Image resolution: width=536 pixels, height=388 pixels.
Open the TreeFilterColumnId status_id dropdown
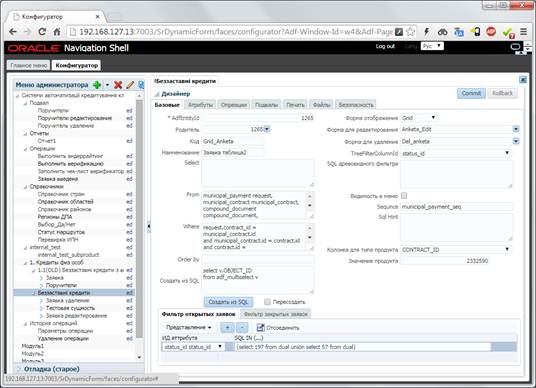tap(456, 153)
